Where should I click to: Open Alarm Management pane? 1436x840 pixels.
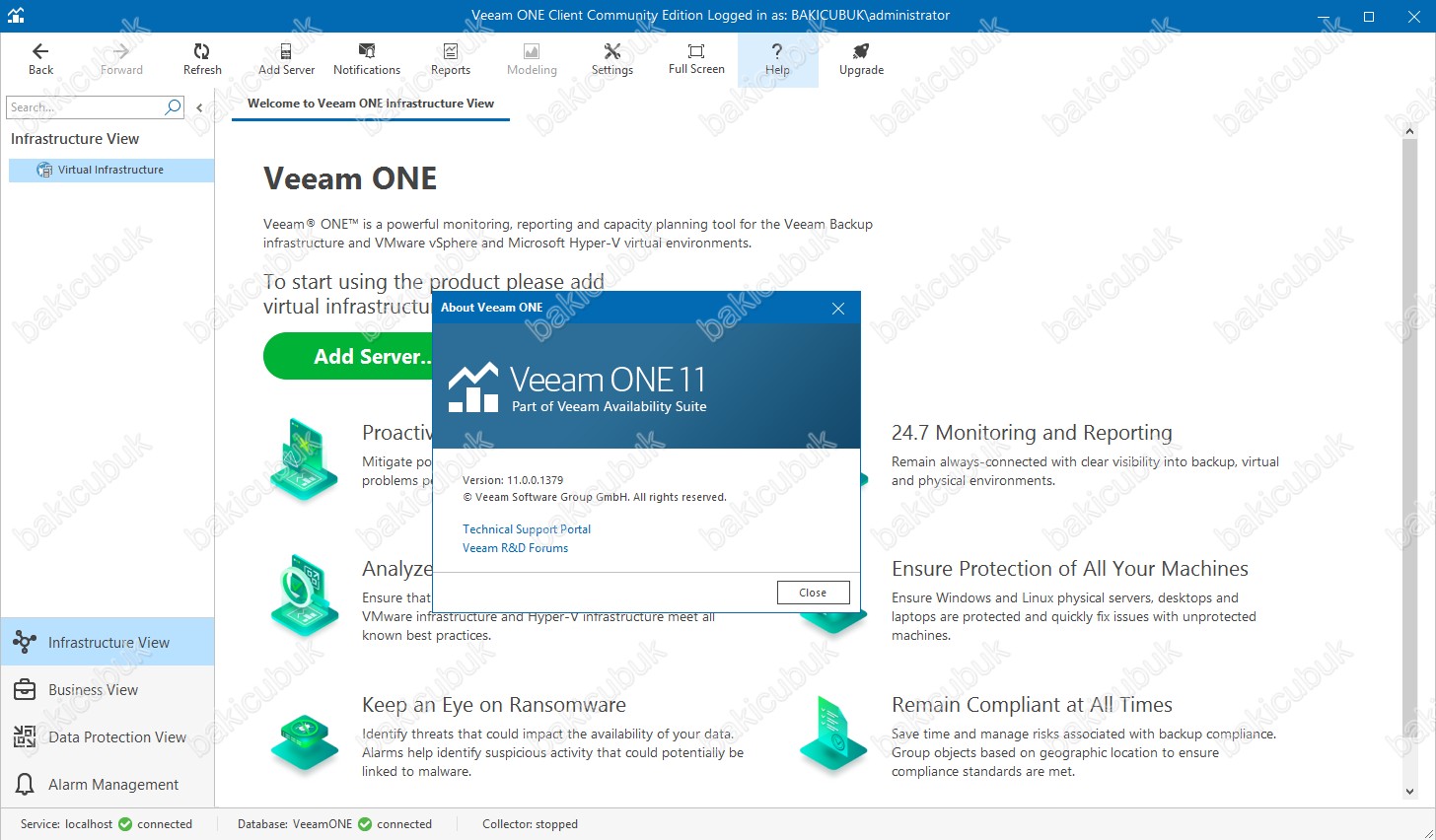[x=108, y=785]
